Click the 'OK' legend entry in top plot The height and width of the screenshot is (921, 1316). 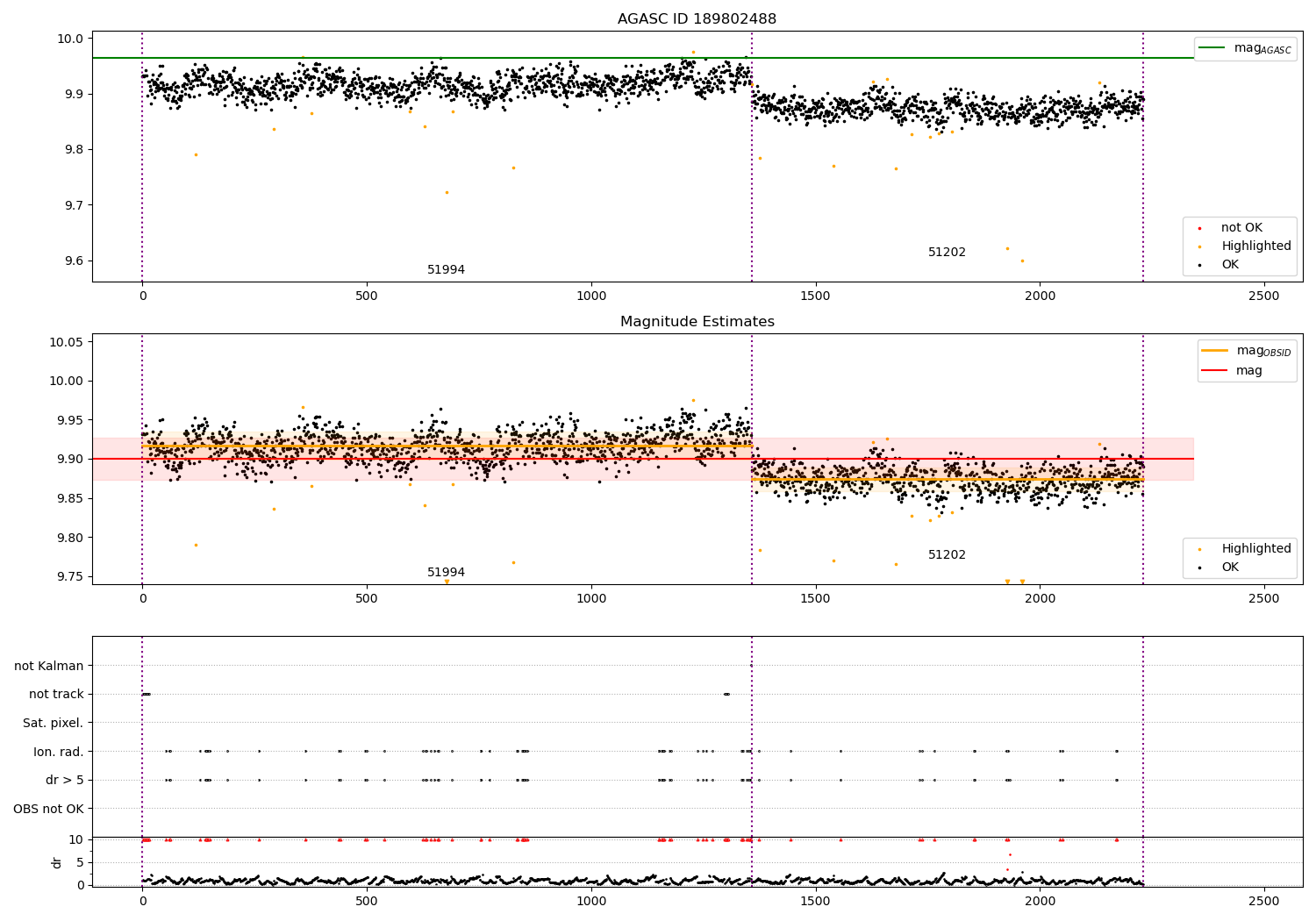(1230, 265)
